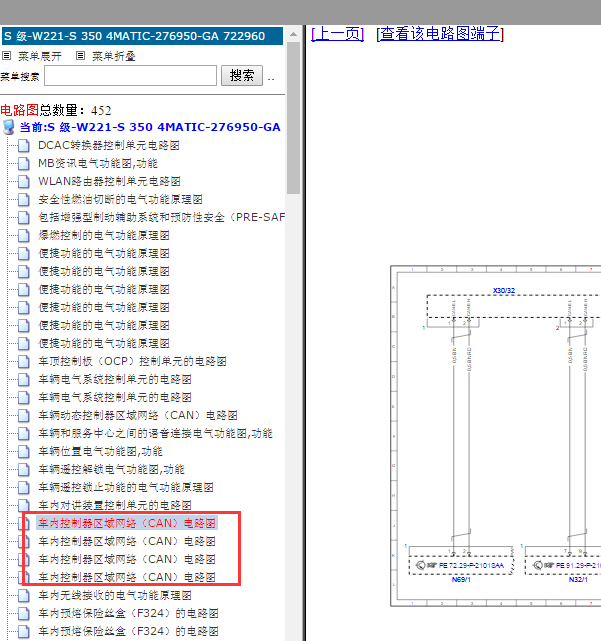Collapse all menus with 菜单折叠

click(x=114, y=56)
